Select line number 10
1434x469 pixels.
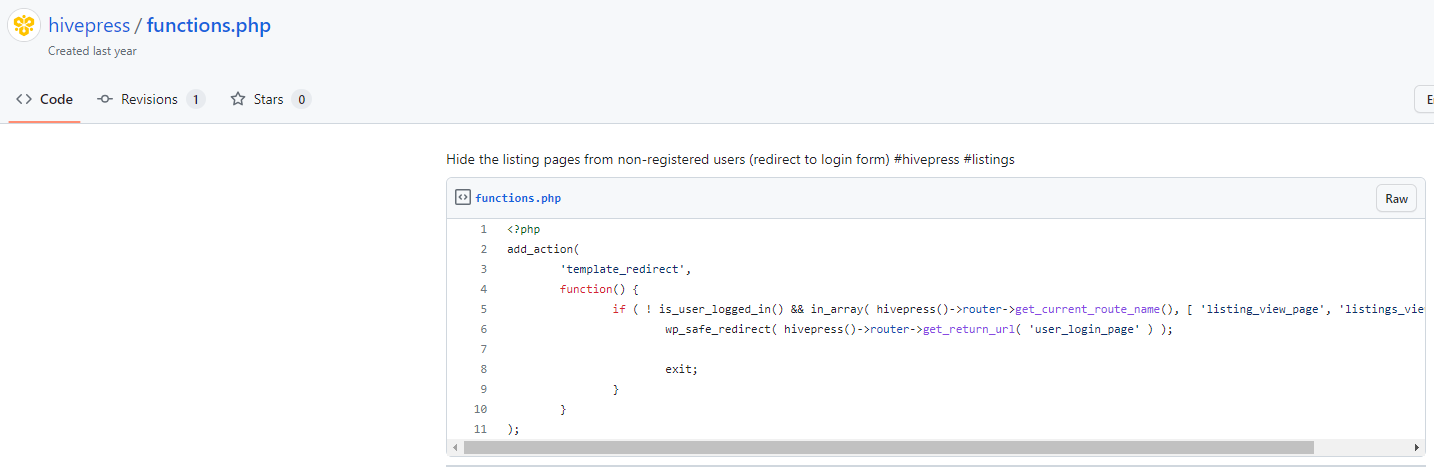click(x=480, y=409)
